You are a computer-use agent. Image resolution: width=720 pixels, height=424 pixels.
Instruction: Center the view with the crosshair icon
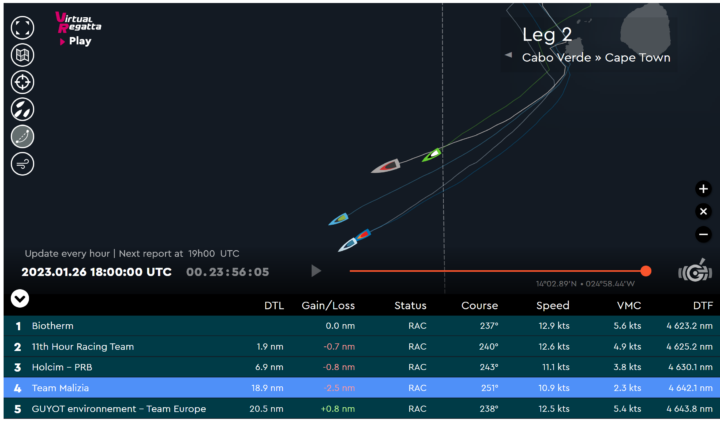coord(22,82)
